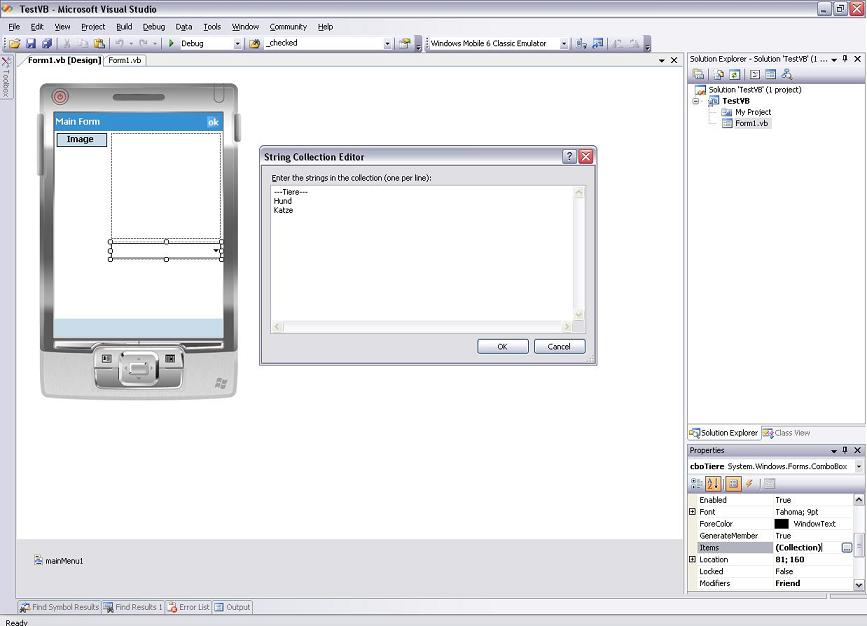Click scroll up arrow in Properties grid

point(859,499)
